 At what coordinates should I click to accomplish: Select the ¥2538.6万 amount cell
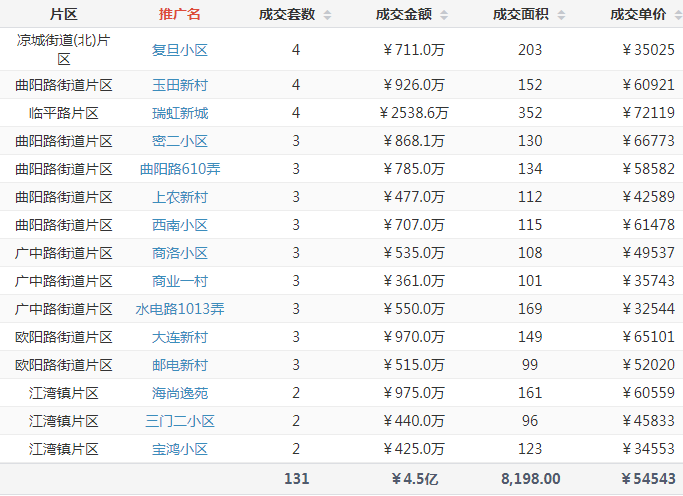point(414,113)
